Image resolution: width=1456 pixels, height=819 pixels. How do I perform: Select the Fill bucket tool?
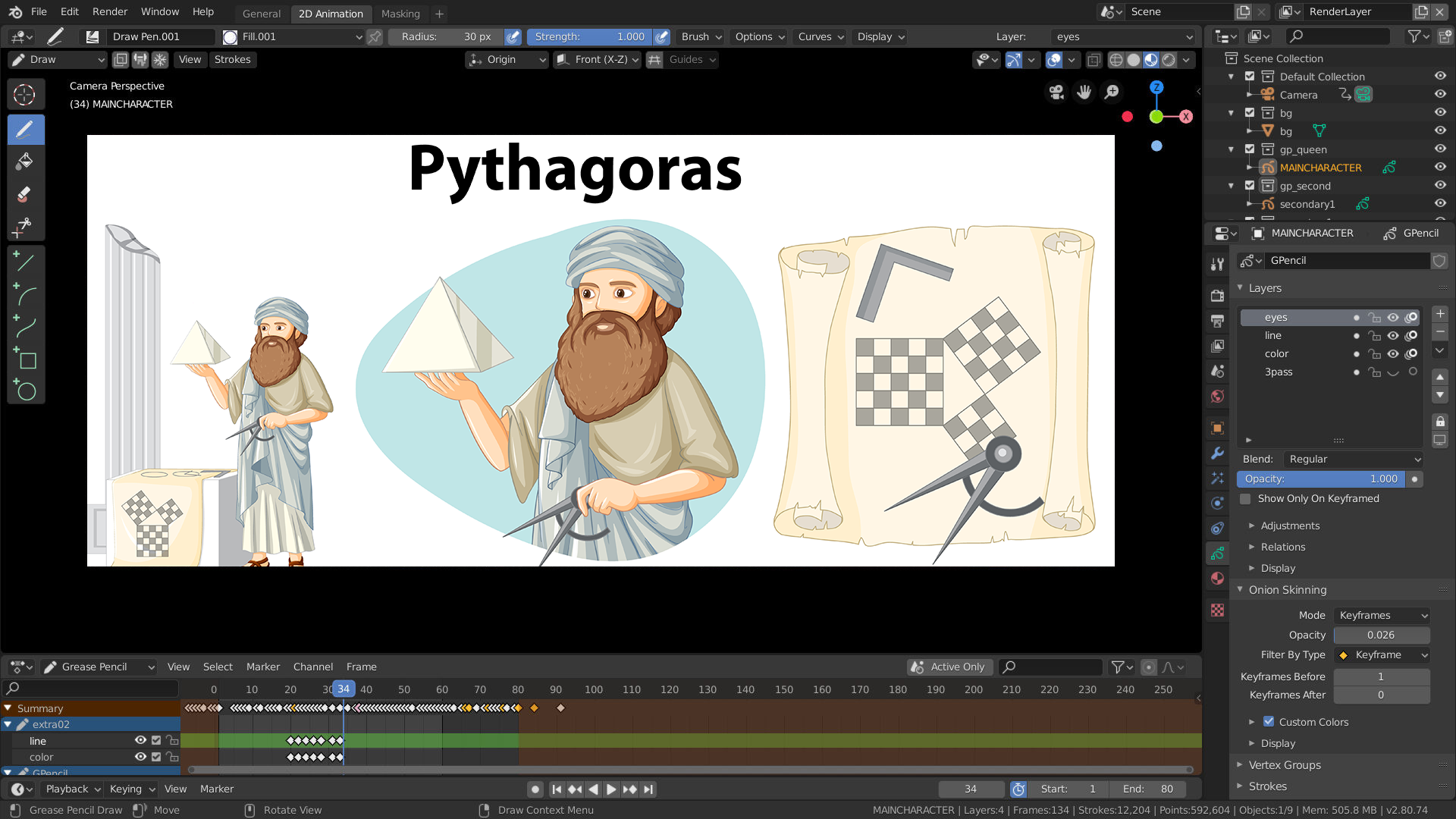click(x=25, y=162)
